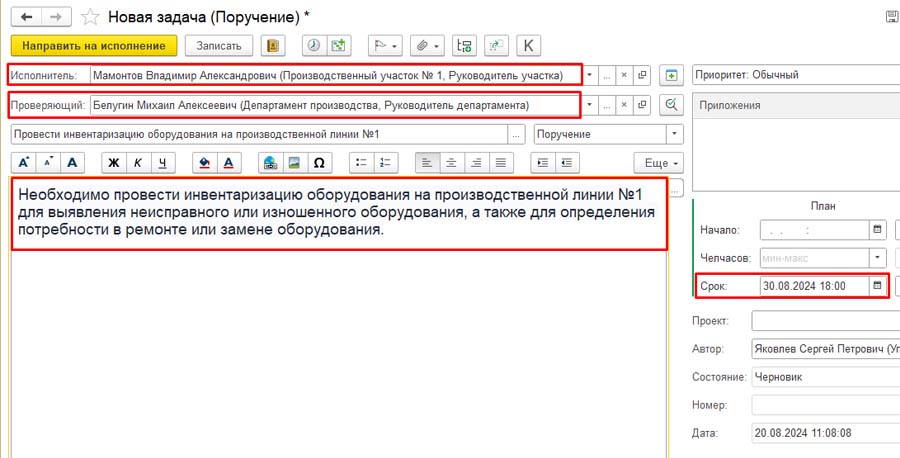The image size is (900, 458).
Task: Click ellipsis button in Проверяющий row
Action: 607,105
